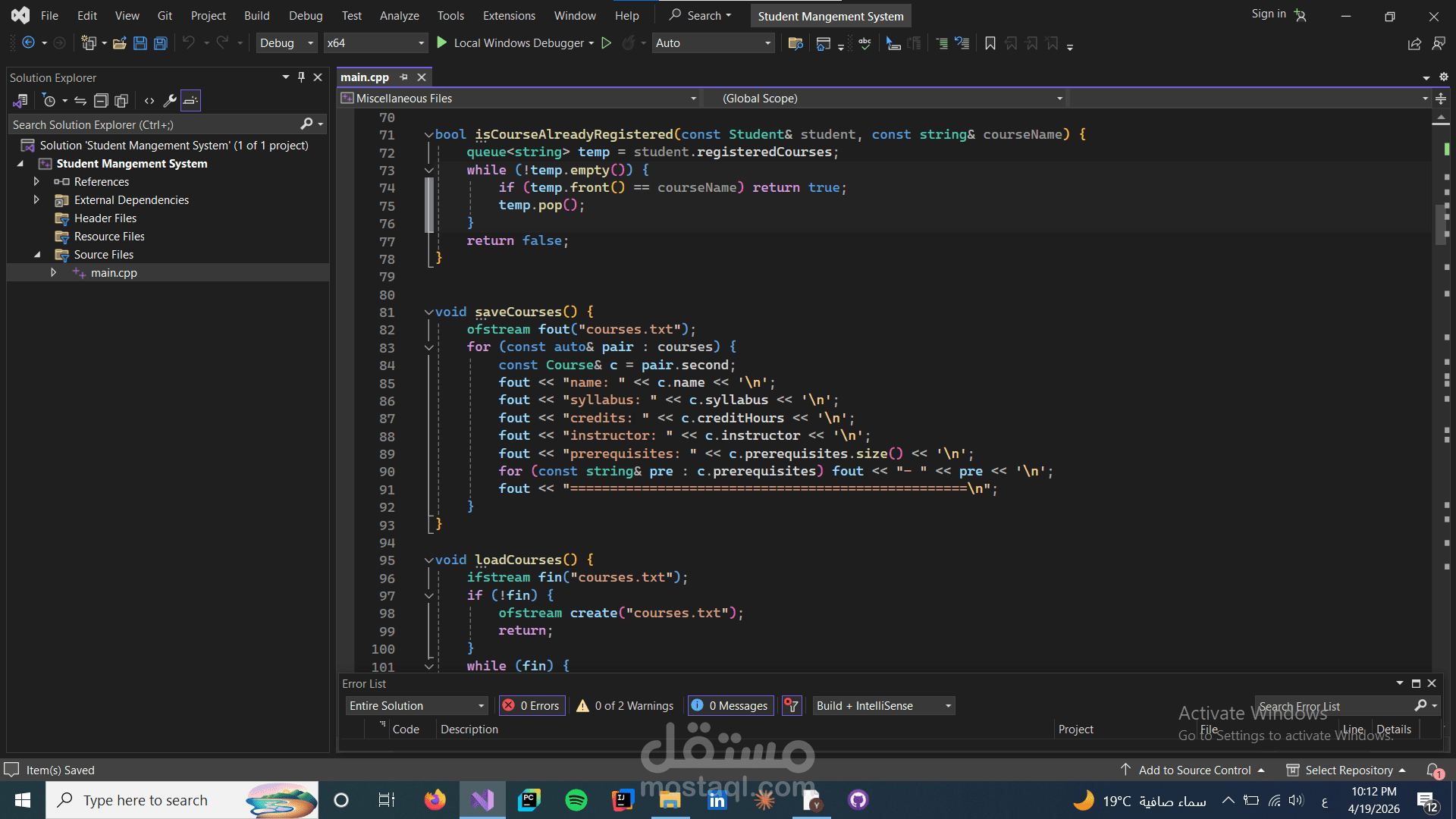Click the Find in Files folder-search icon

click(795, 43)
